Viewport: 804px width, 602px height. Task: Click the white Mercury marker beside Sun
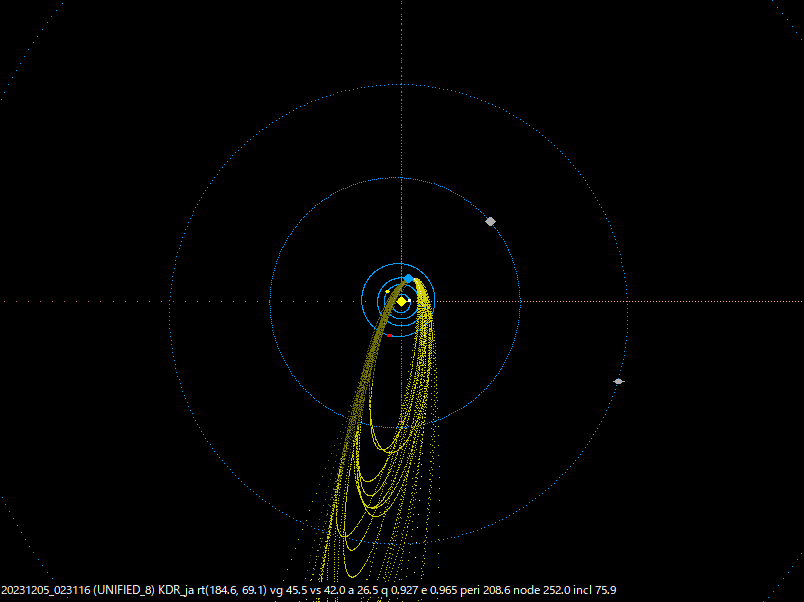410,300
